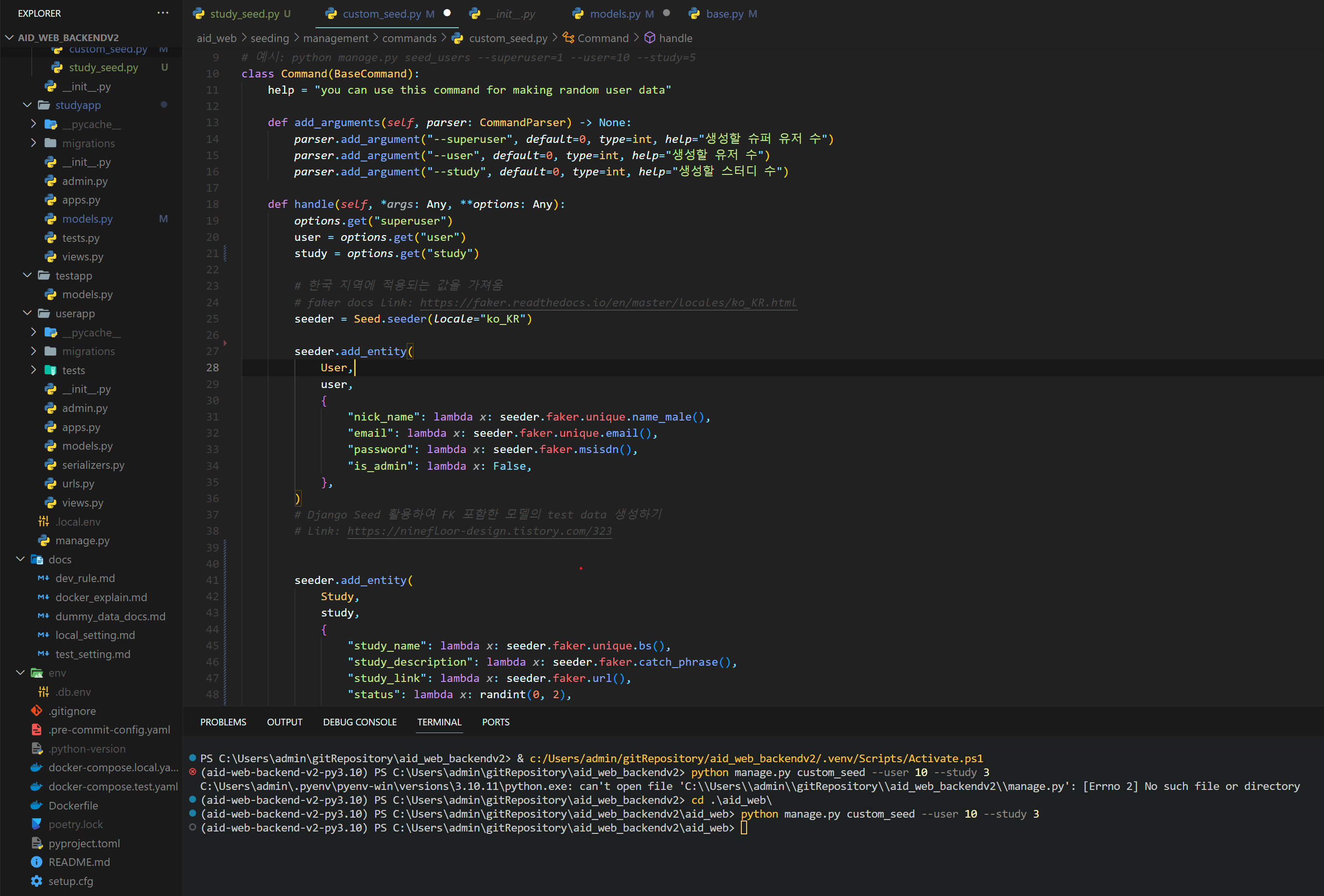Image resolution: width=1324 pixels, height=896 pixels.
Task: Click Command class breadcrumb symbol
Action: click(x=596, y=38)
